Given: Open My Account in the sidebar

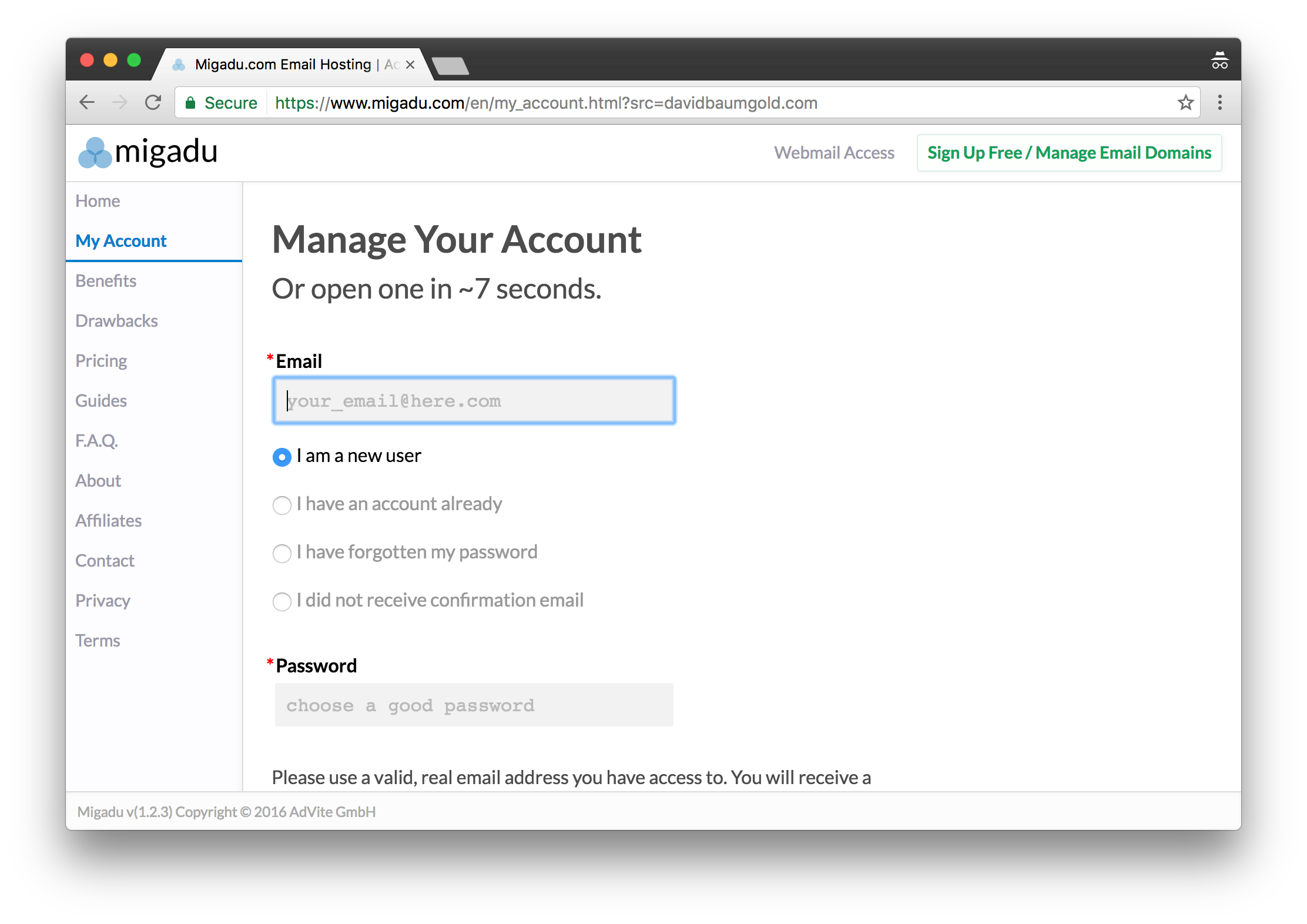Looking at the screenshot, I should click(x=121, y=241).
